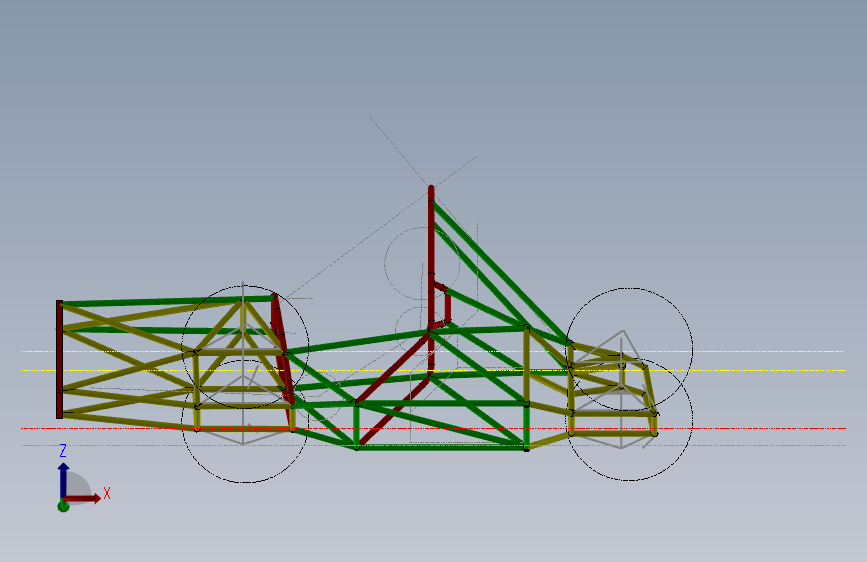Click the blue Z axis arrow on triad
The height and width of the screenshot is (562, 867).
64,481
